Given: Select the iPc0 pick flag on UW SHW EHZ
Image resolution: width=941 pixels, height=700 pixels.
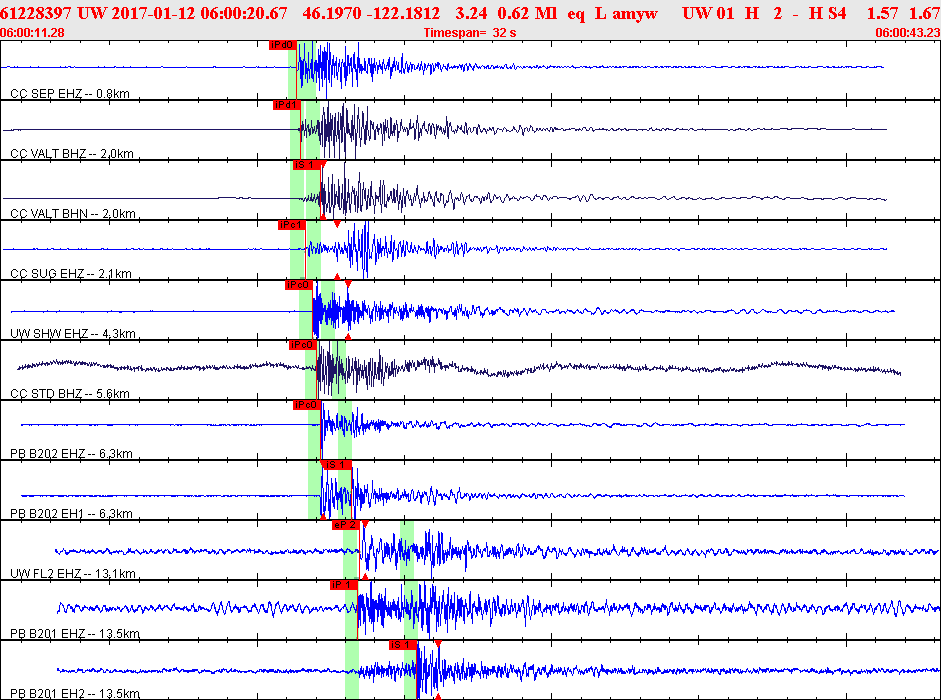Looking at the screenshot, I should click(298, 285).
